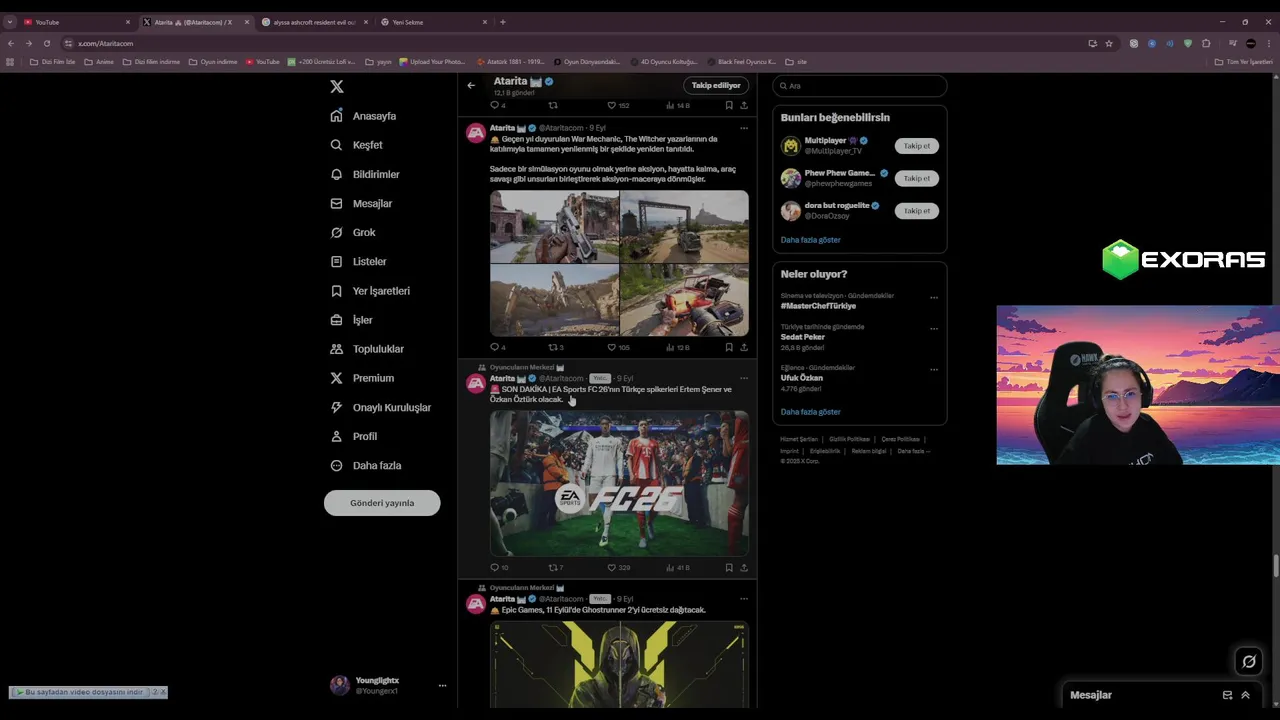
Task: Switch to the YouTube browser tab
Action: 75,22
